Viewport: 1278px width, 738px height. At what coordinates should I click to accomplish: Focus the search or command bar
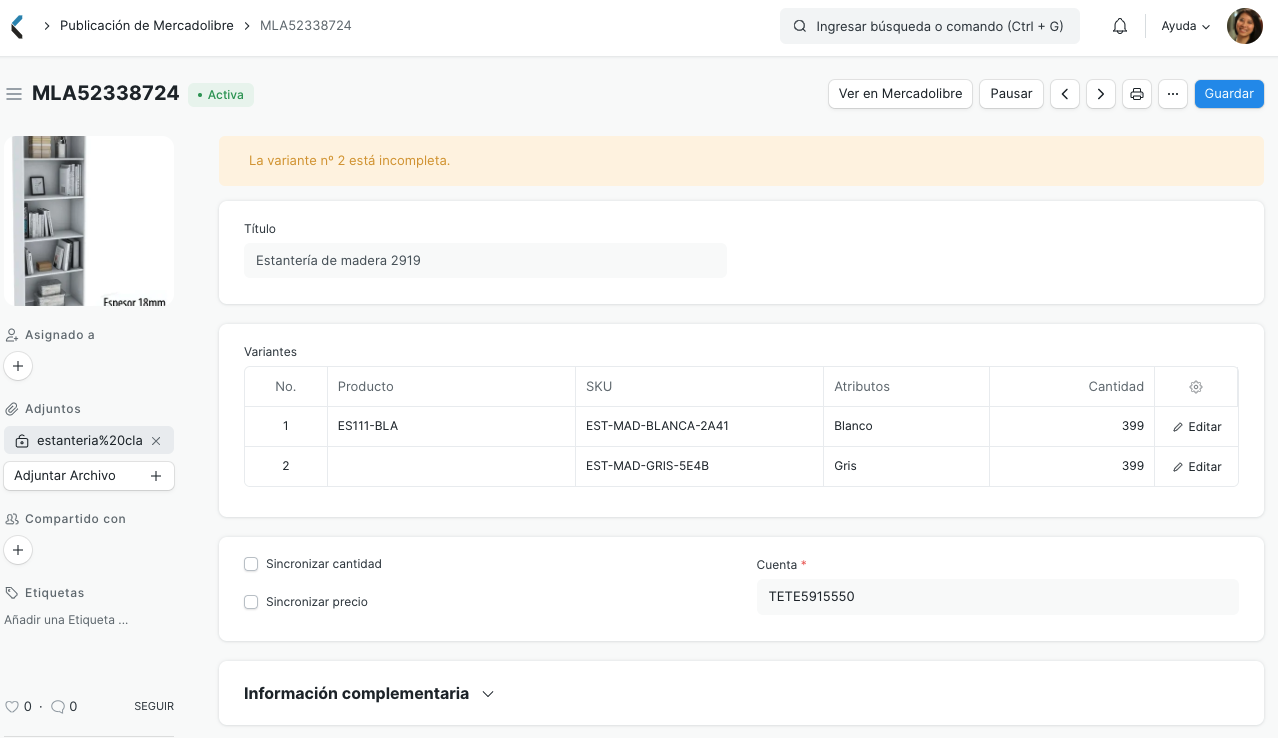pyautogui.click(x=930, y=27)
